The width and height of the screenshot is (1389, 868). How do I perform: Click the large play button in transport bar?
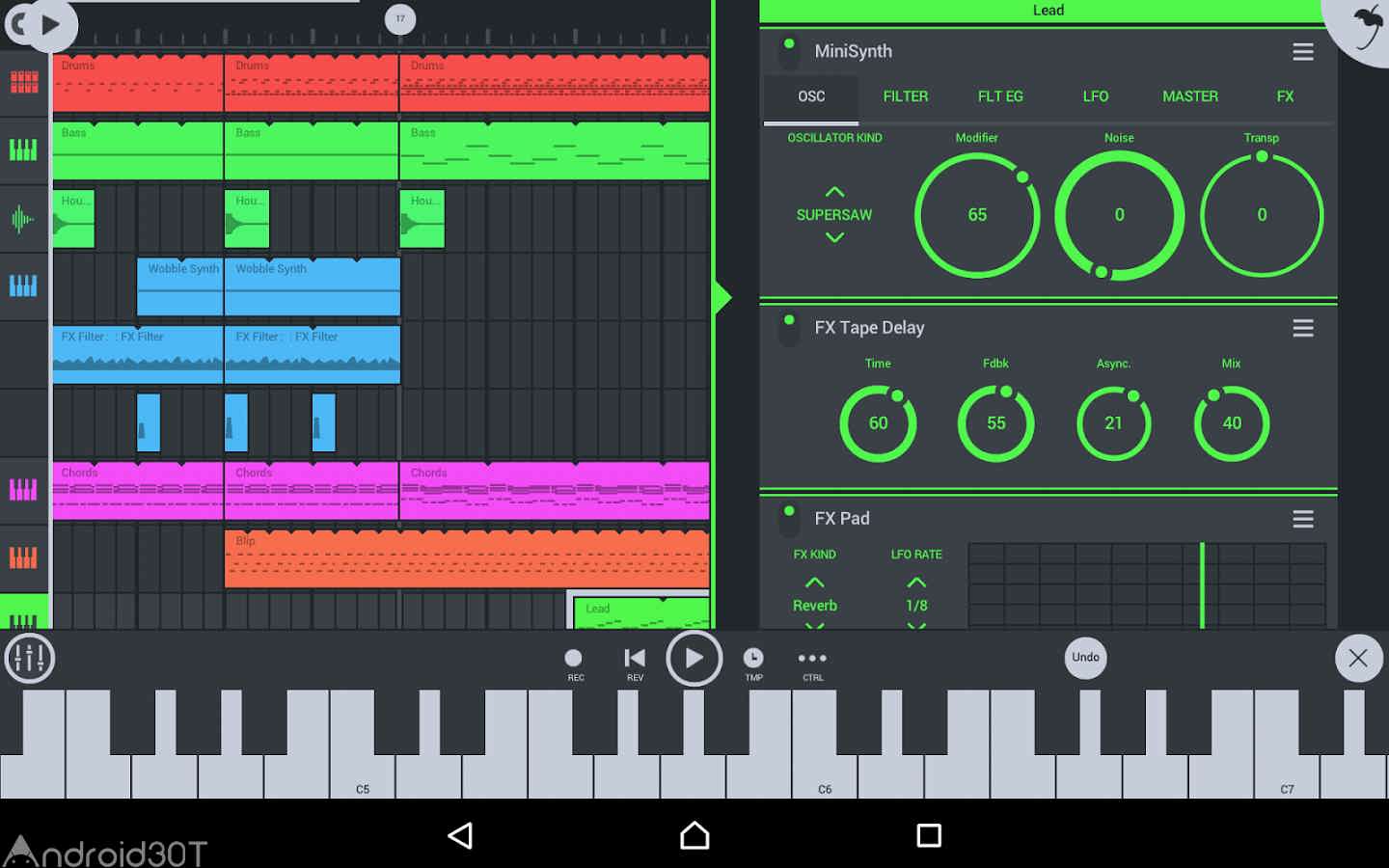(x=694, y=659)
